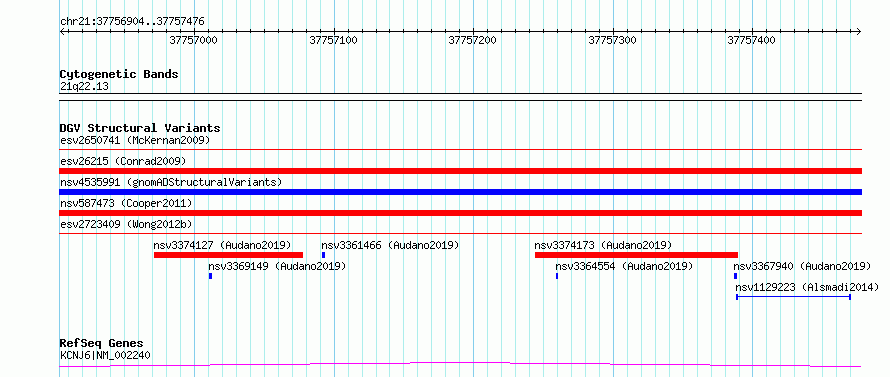
Task: Click the 37757200 ruler position label
Action: click(x=473, y=40)
